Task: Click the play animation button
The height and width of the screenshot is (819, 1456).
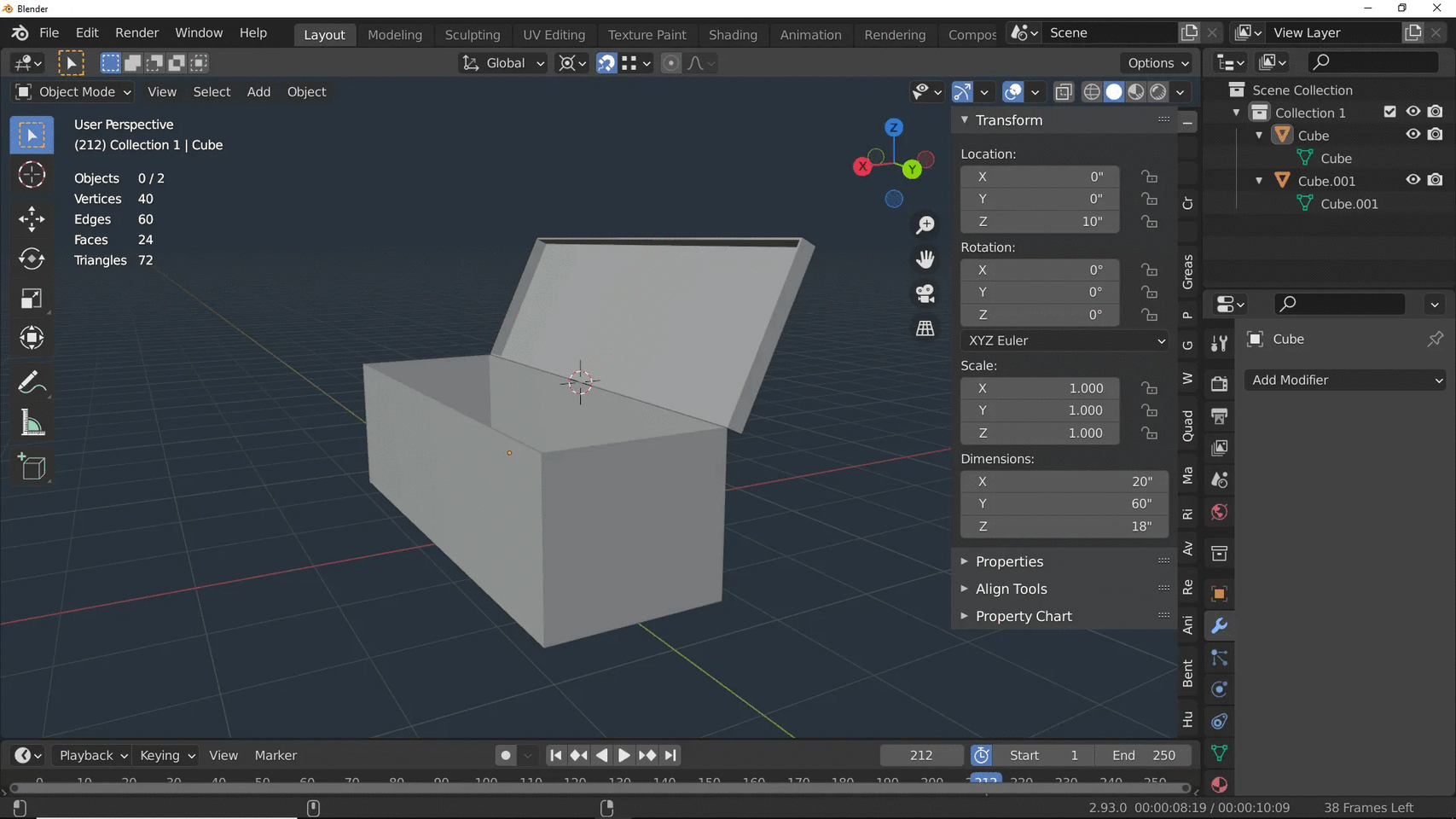Action: click(x=624, y=755)
